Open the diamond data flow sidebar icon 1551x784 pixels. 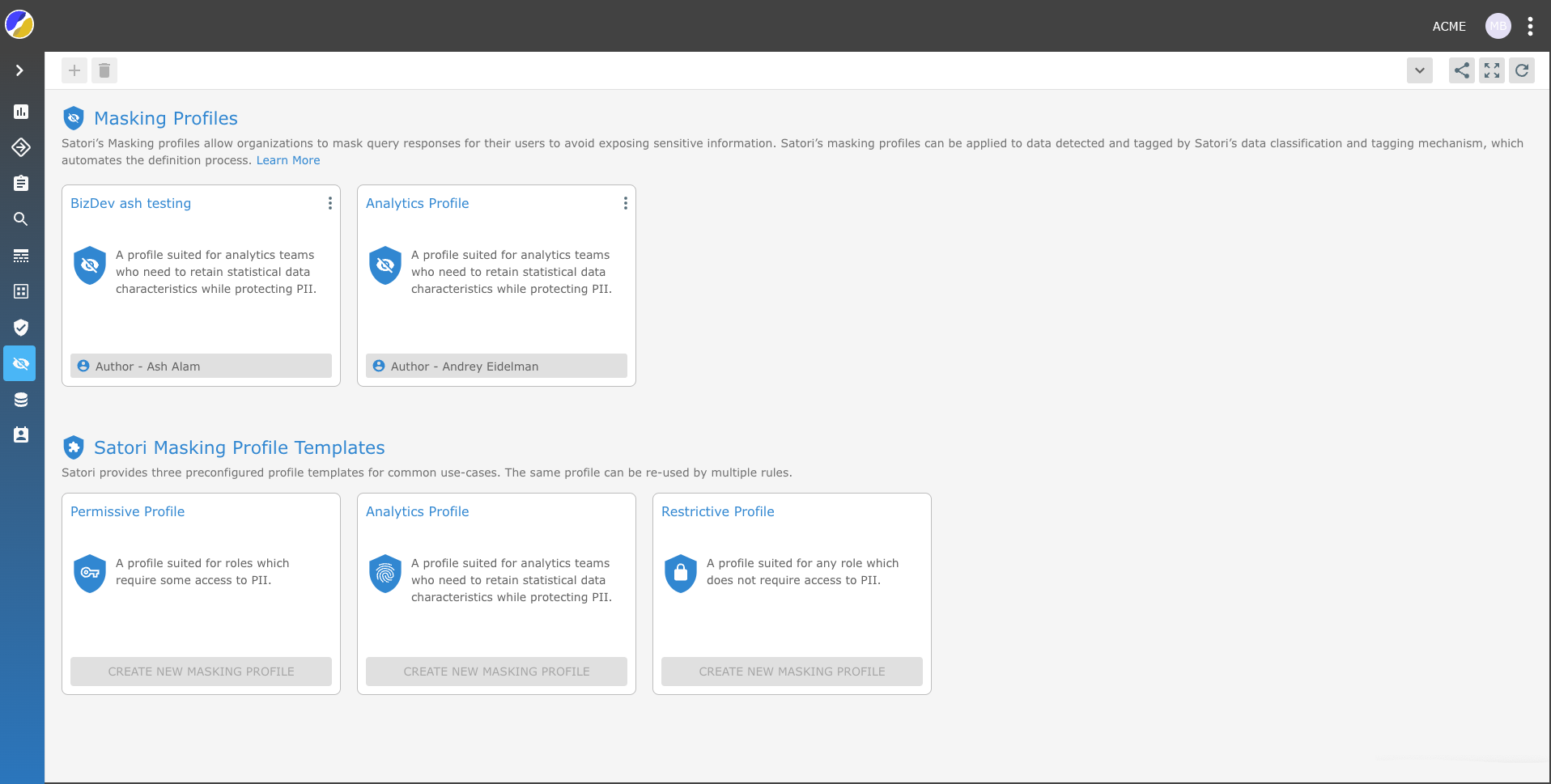(x=21, y=147)
